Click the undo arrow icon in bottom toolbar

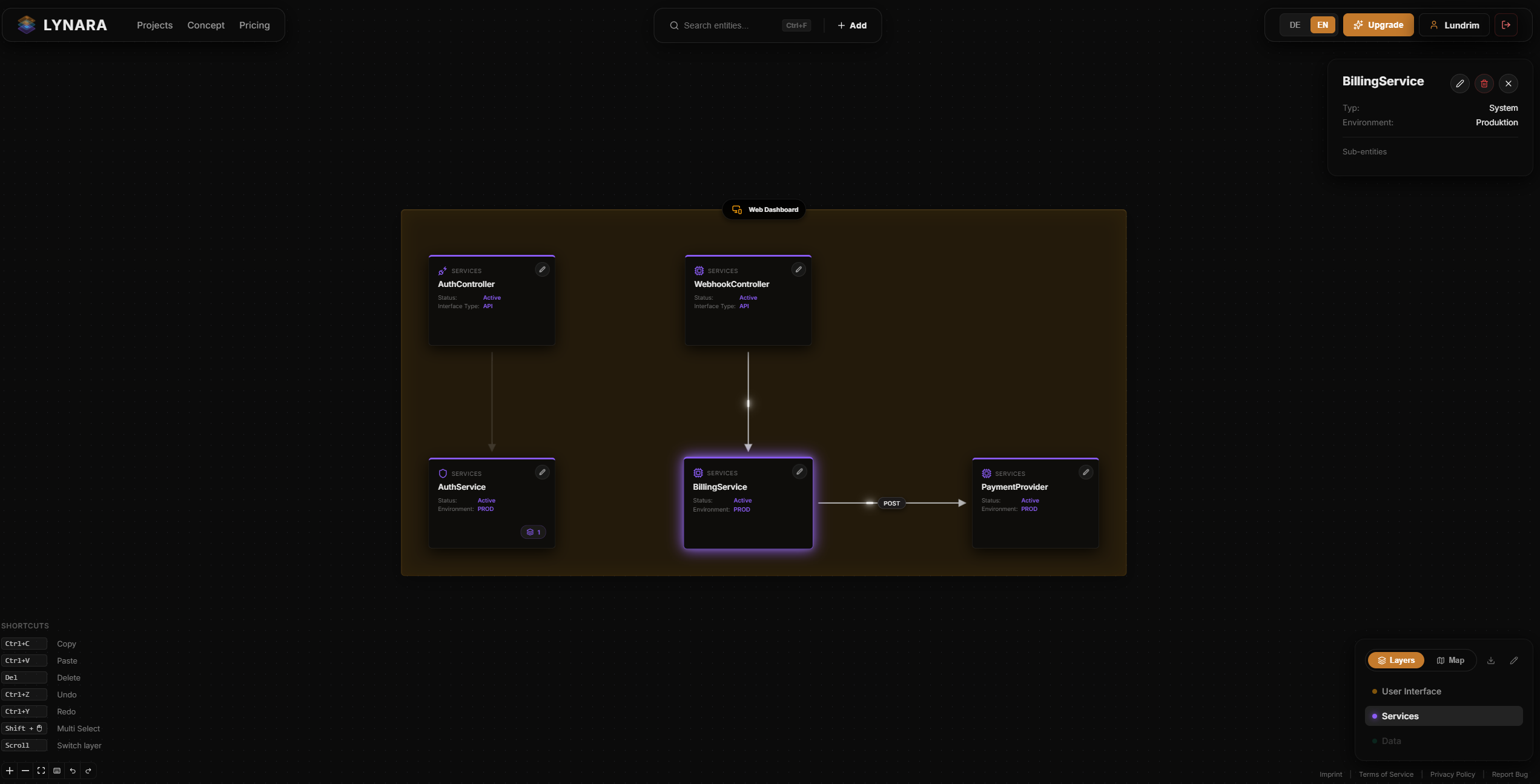(x=73, y=770)
